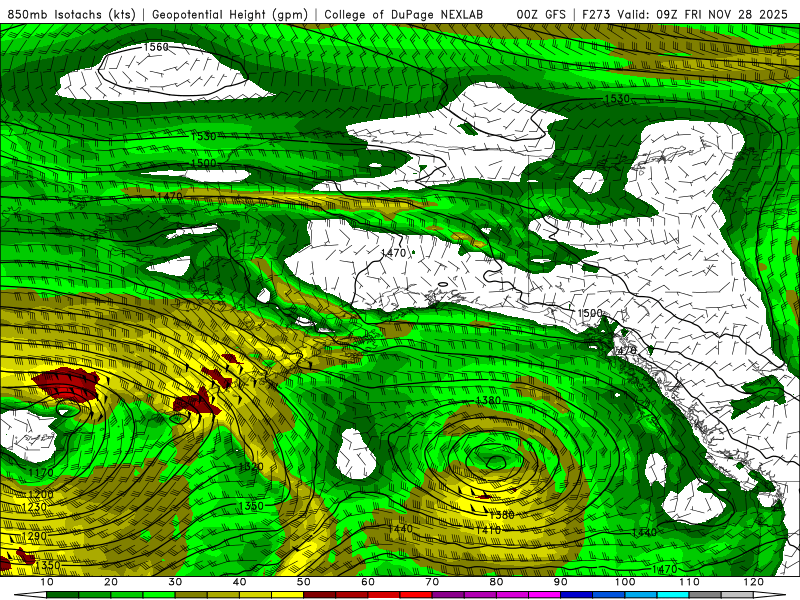Click the olive swatch starting at 30 kts
800x600 pixels.
(191, 595)
